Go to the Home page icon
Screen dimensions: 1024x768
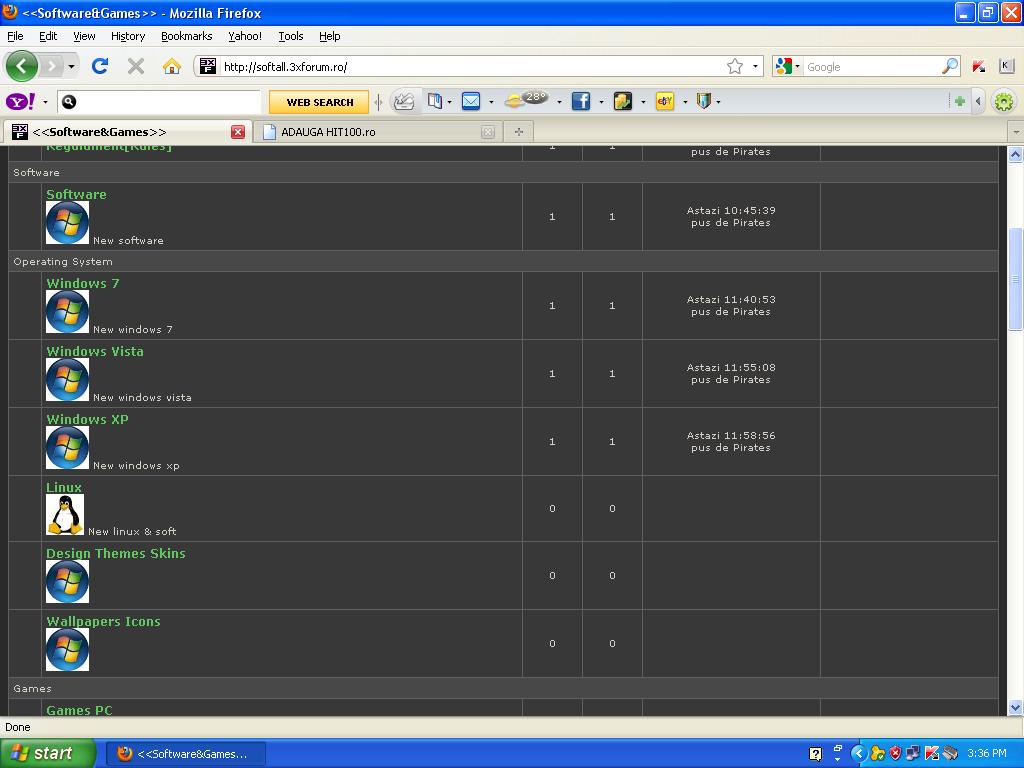[x=172, y=66]
